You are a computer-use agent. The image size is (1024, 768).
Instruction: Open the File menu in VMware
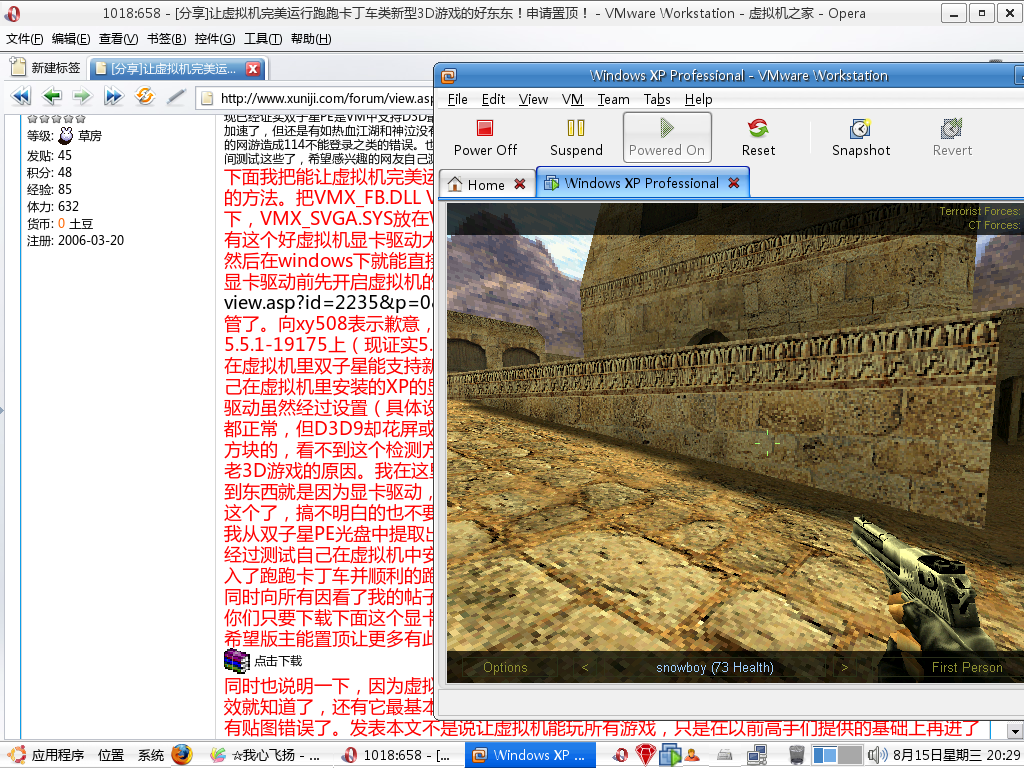457,99
